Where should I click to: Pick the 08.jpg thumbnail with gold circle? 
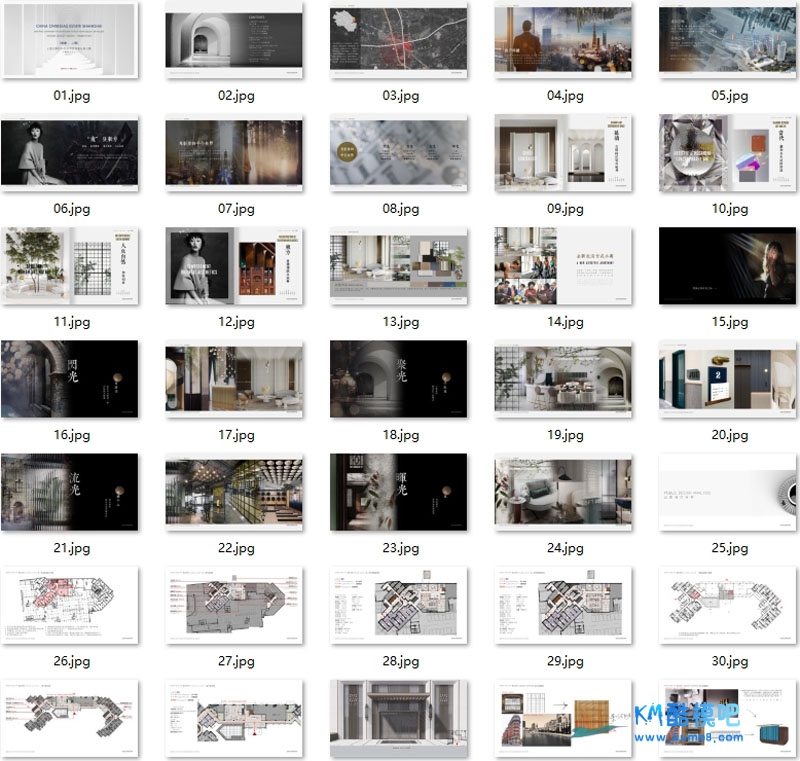398,154
